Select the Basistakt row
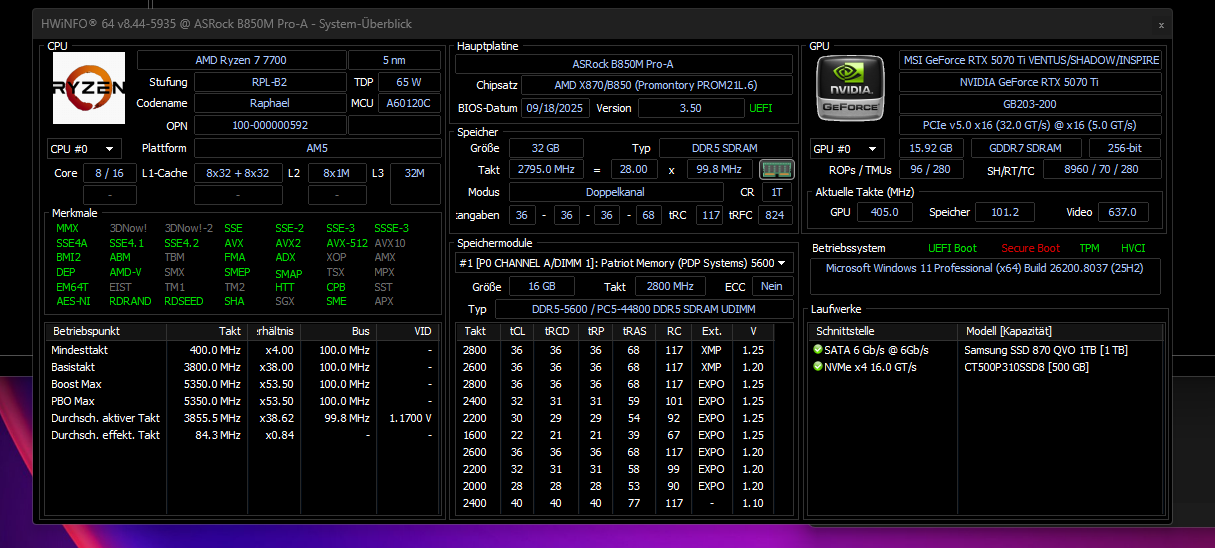 (243, 367)
